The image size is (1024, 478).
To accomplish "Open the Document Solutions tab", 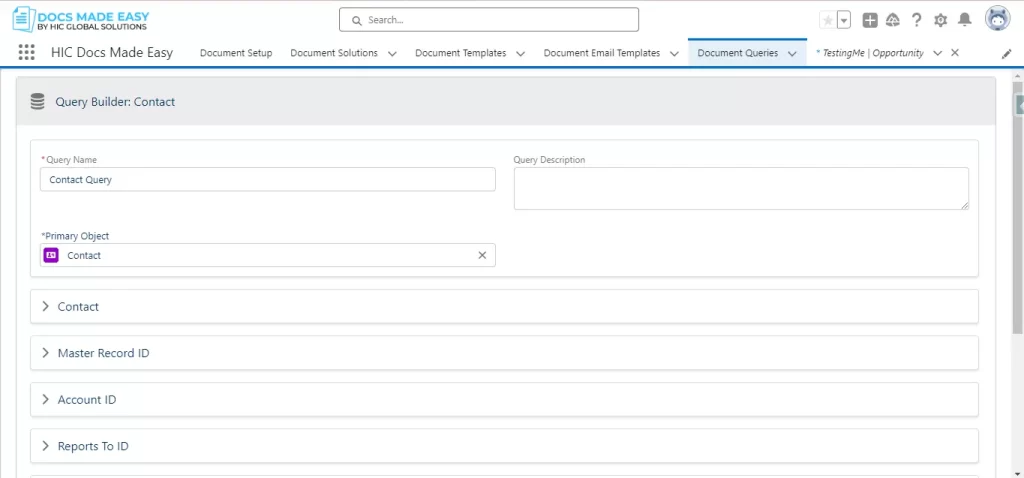I will pos(334,53).
